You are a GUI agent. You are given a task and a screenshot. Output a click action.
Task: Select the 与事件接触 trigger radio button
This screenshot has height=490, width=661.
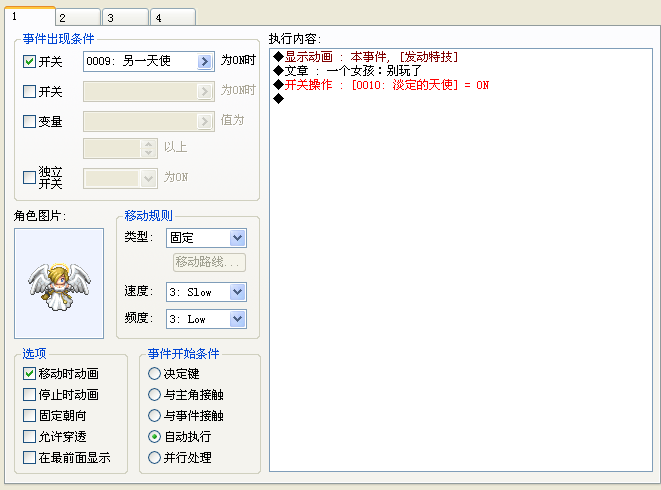[154, 415]
